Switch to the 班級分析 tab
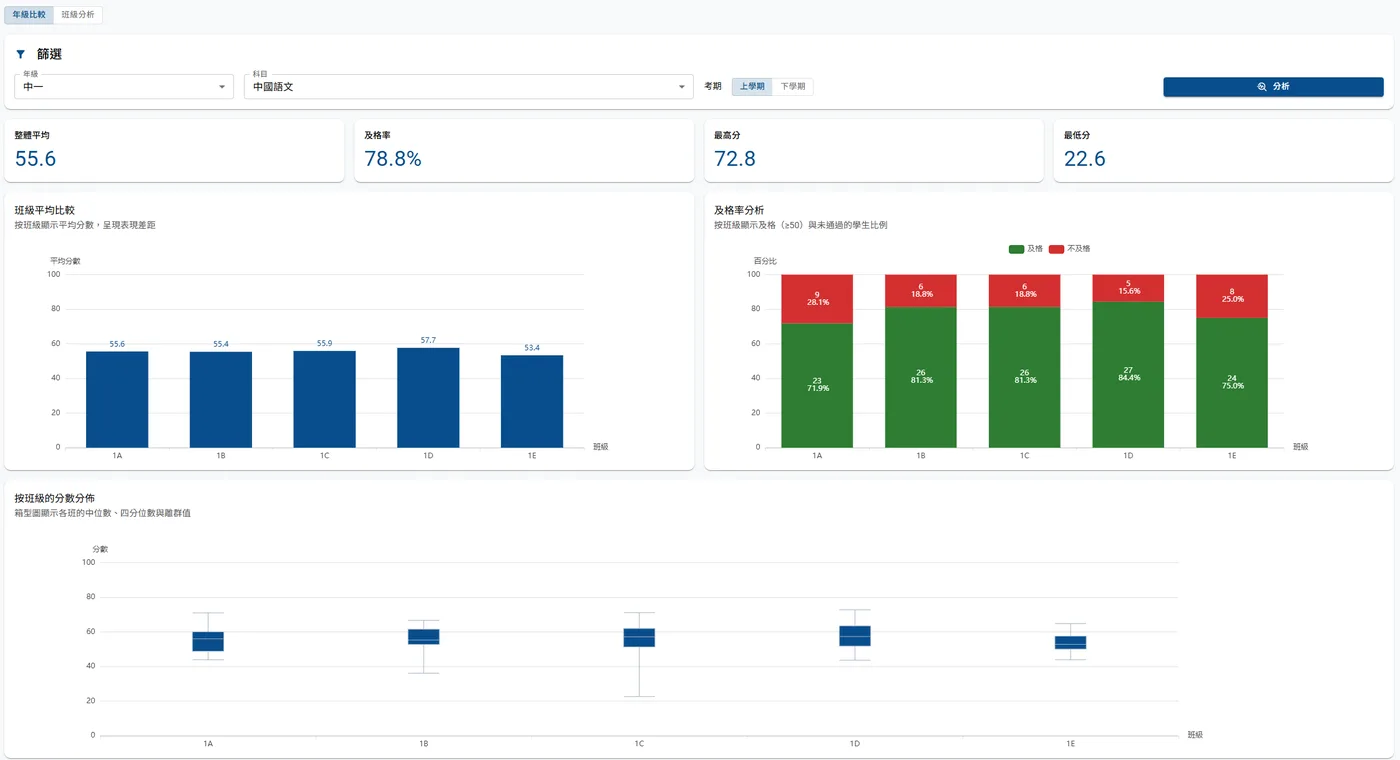Viewport: 1400px width, 760px height. pos(78,15)
